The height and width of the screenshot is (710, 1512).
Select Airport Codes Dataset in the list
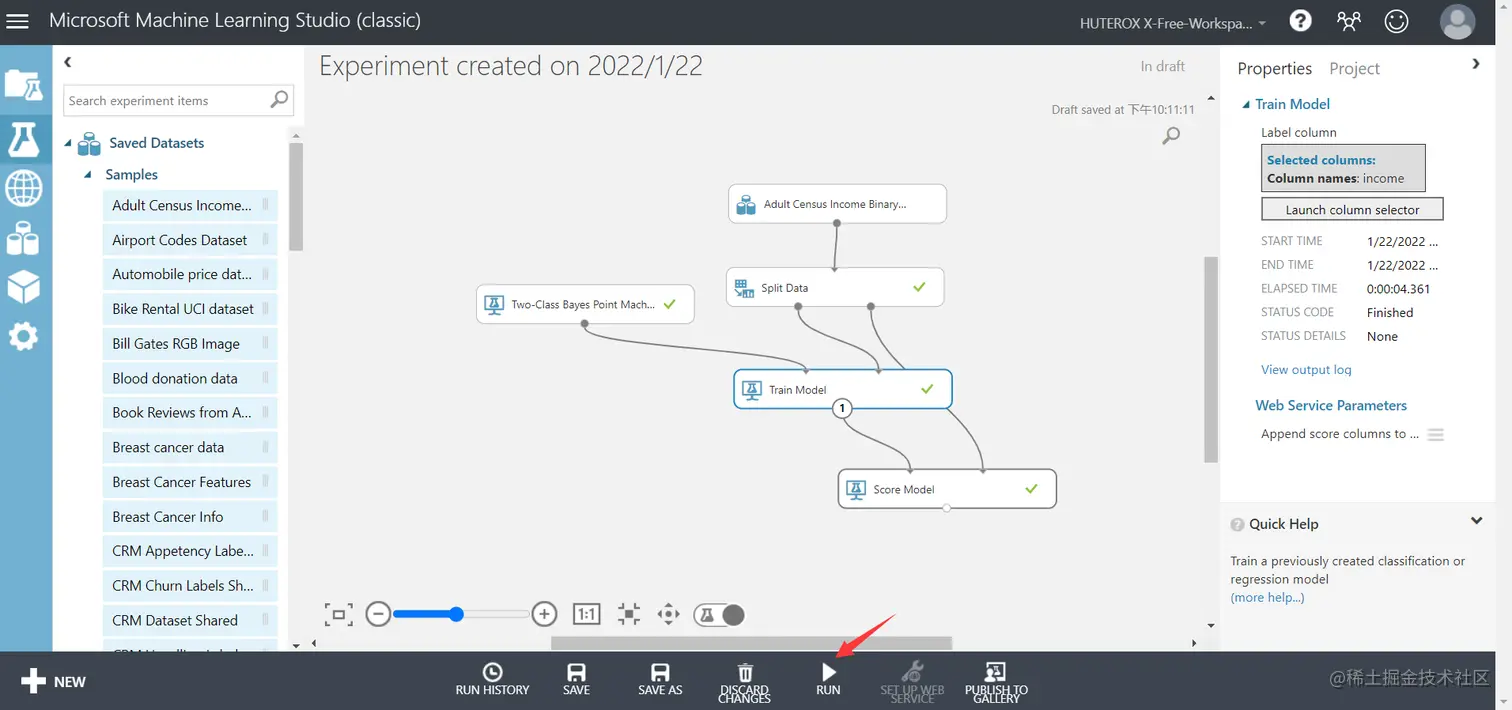point(190,240)
